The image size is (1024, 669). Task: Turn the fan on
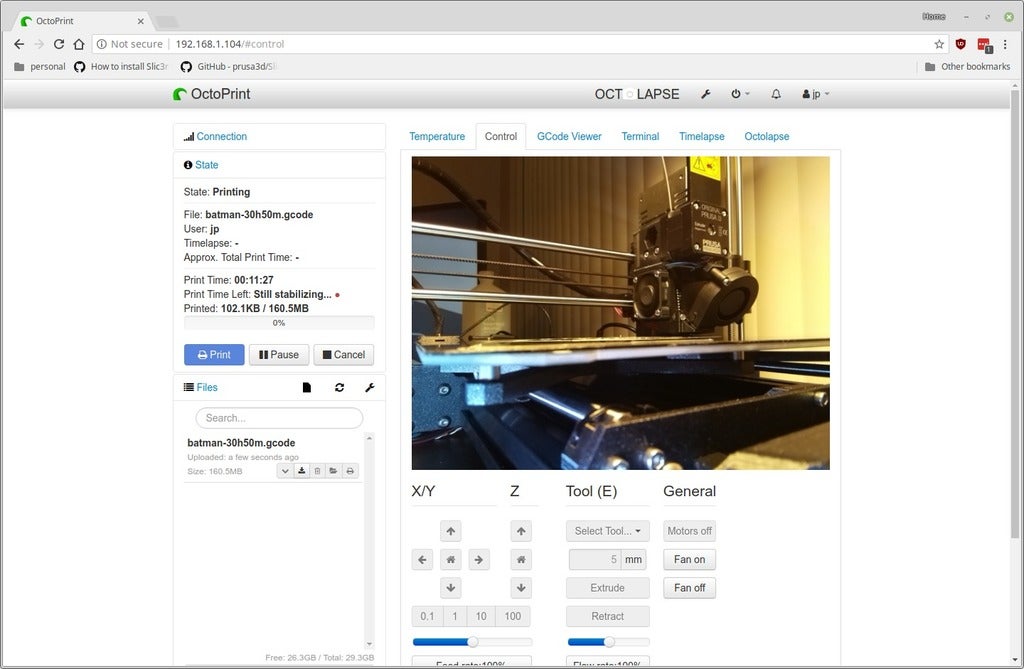tap(689, 559)
